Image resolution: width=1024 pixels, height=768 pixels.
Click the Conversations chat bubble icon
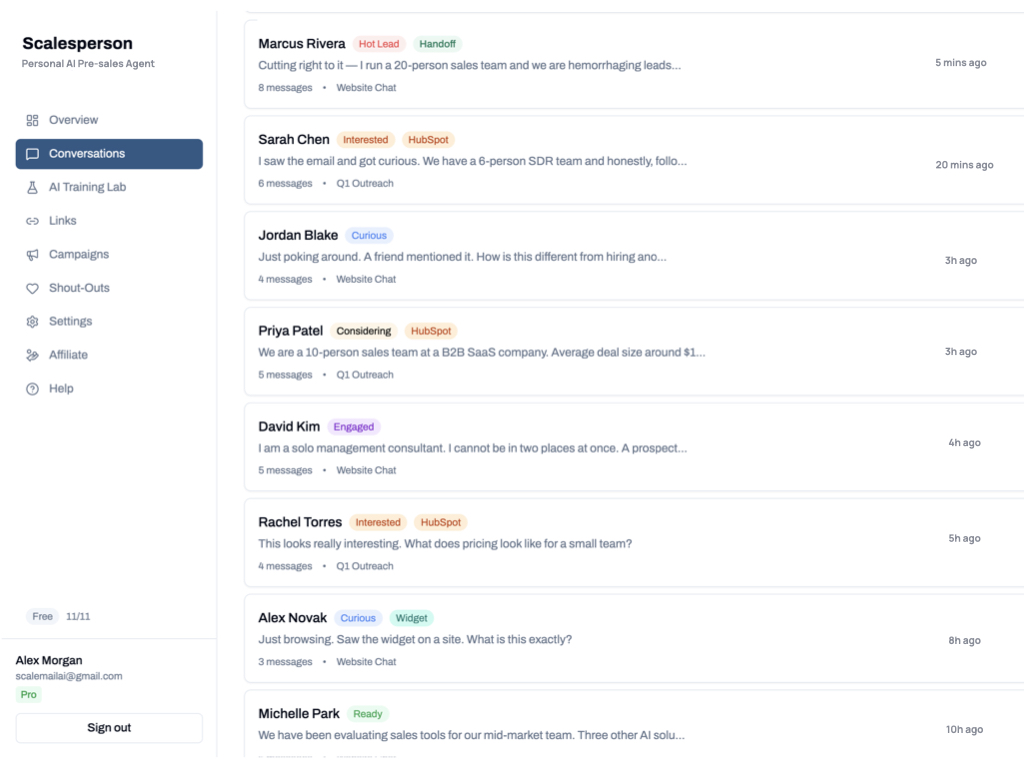[33, 153]
